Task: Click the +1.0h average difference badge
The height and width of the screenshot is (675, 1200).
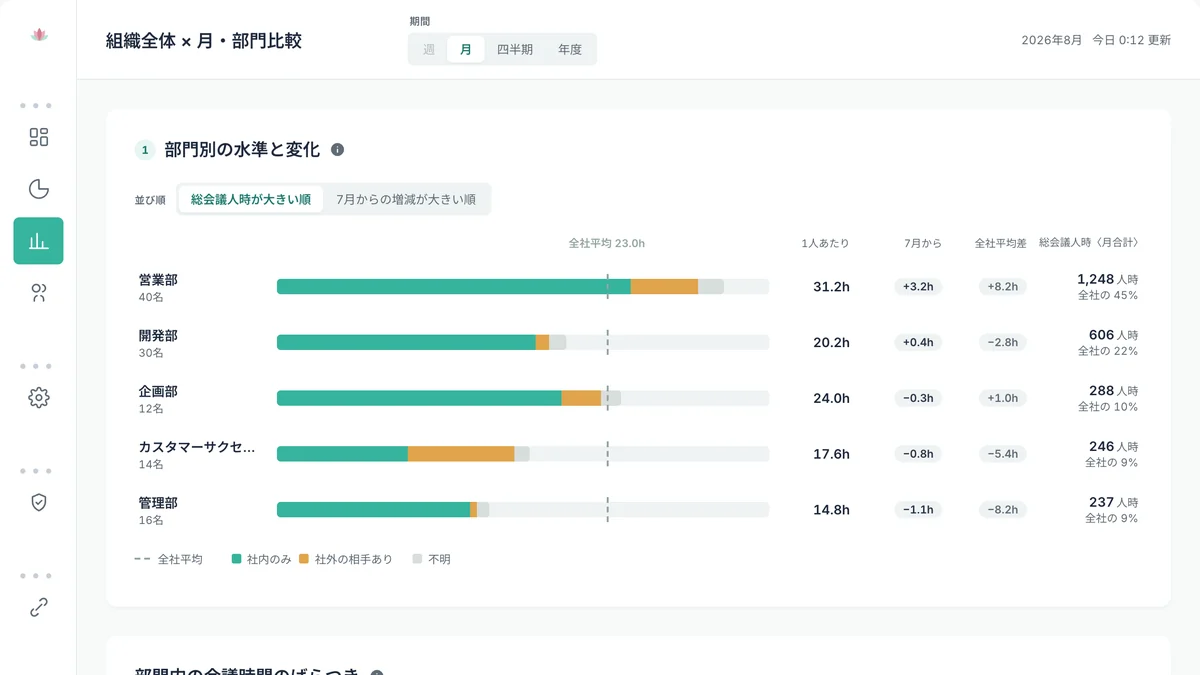Action: click(1002, 398)
